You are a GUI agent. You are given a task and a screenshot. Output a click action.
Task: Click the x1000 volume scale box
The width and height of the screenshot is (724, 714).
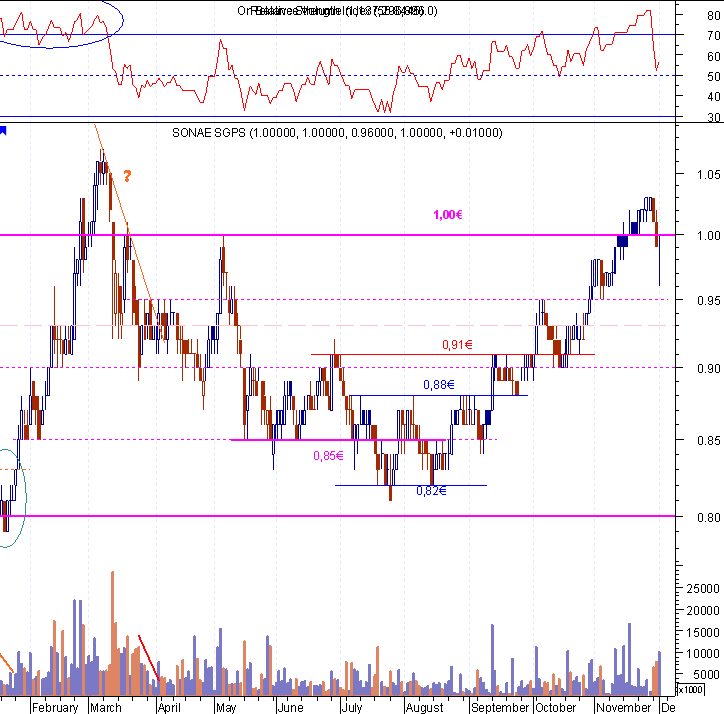690,690
